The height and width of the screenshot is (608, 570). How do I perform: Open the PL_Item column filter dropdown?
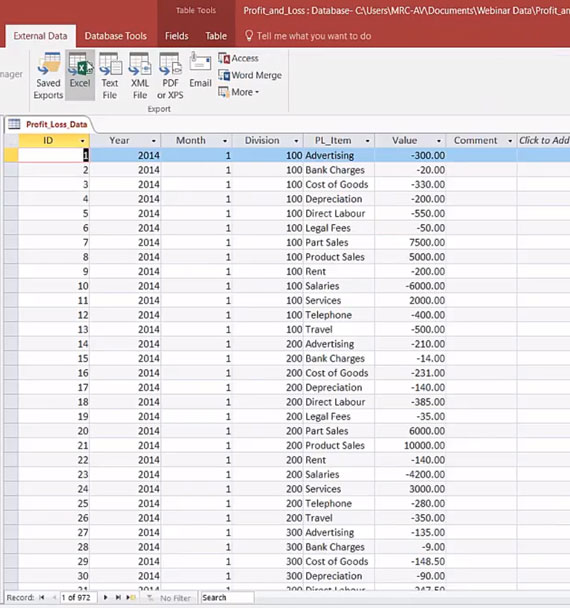(x=368, y=141)
